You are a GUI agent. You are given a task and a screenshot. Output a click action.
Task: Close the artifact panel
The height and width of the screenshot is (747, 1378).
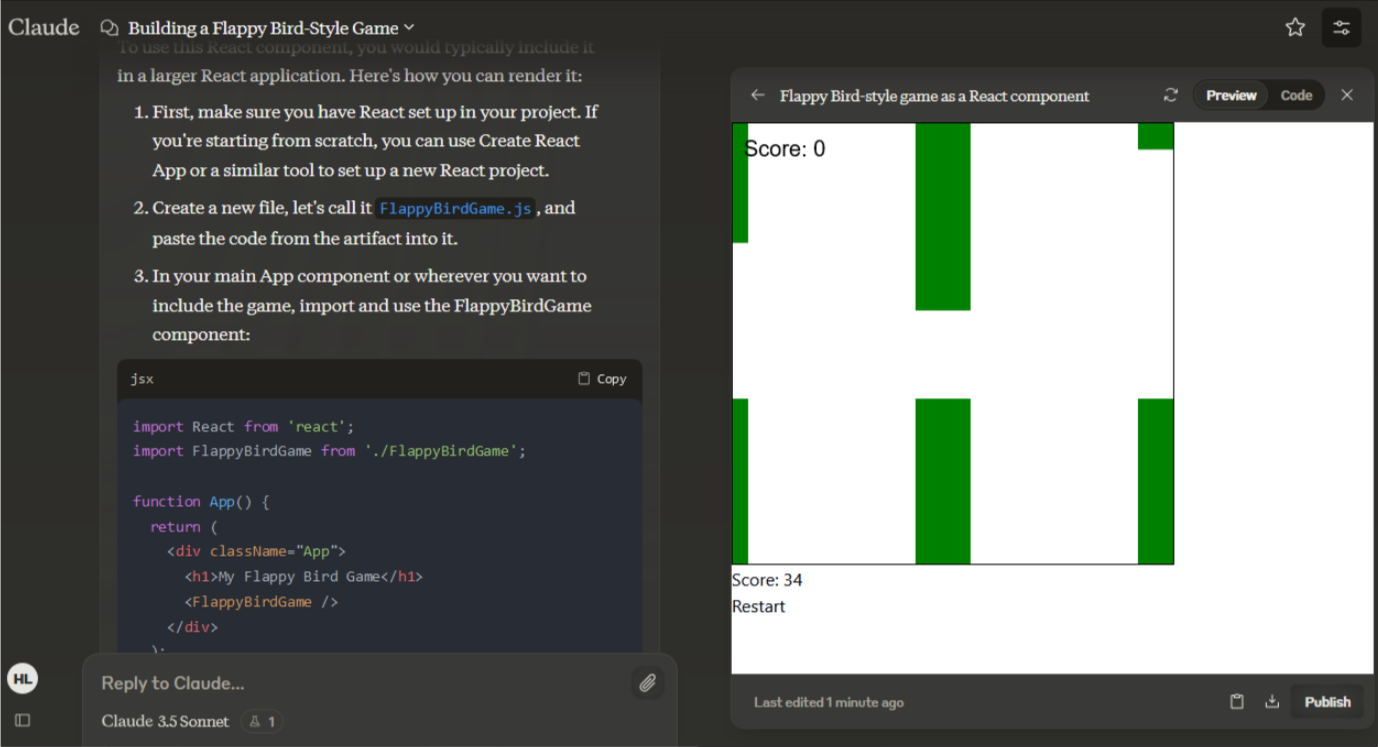point(1347,95)
